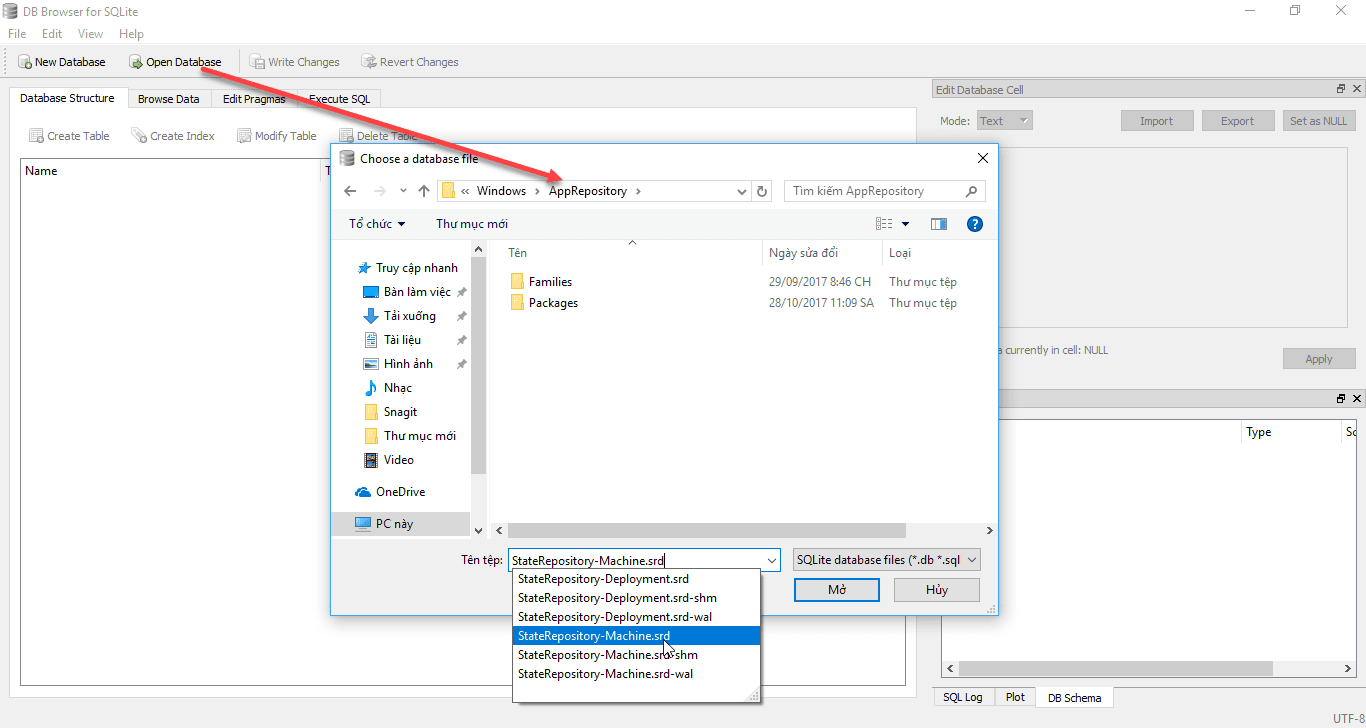Click Thư mục mới button
This screenshot has height=728, width=1366.
[x=472, y=224]
